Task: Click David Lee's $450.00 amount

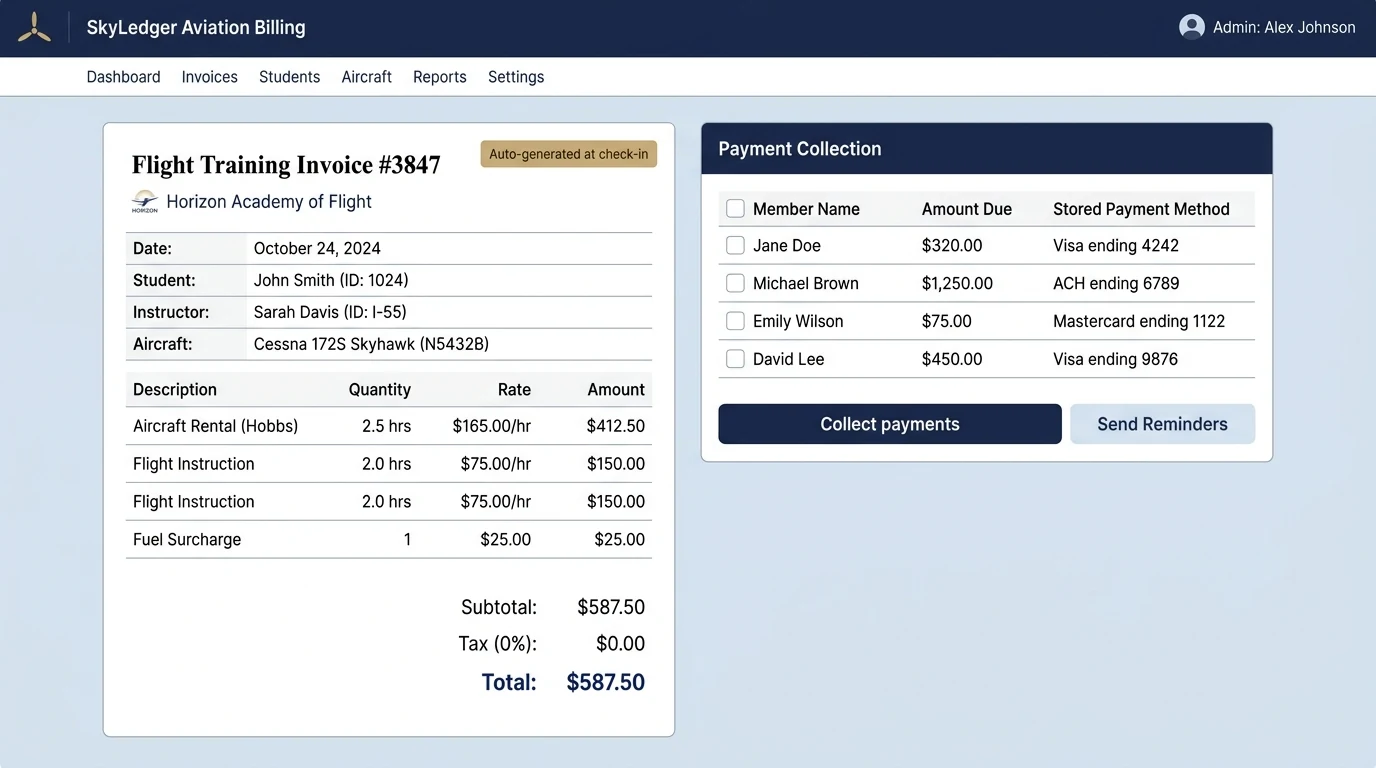Action: click(952, 359)
